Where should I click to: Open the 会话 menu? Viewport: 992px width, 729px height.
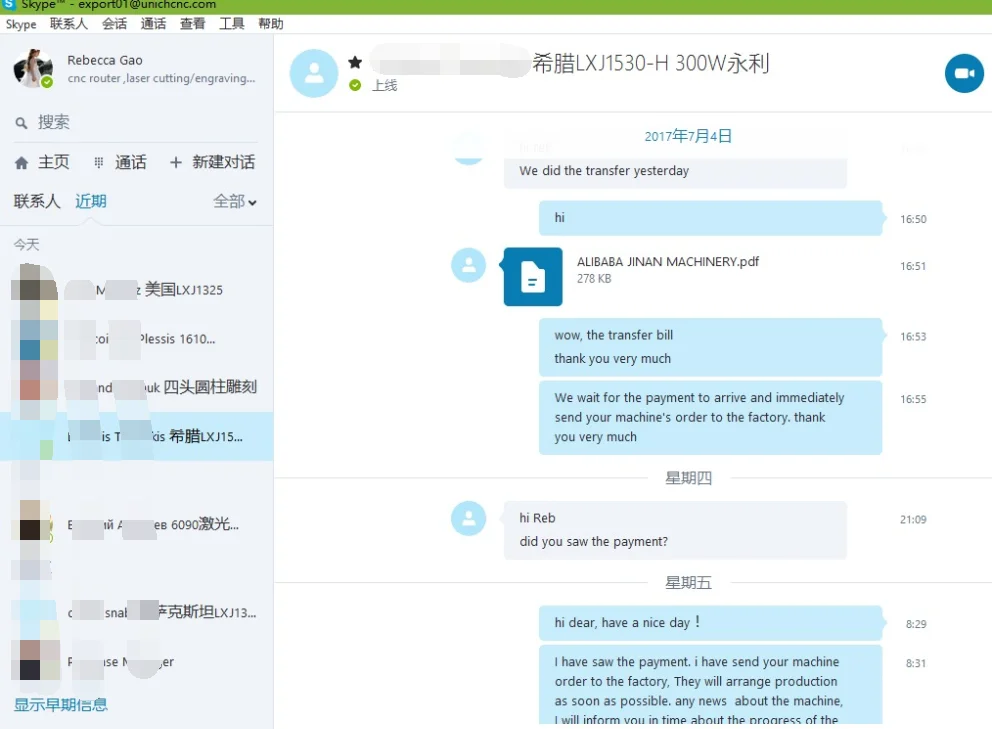pyautogui.click(x=115, y=24)
